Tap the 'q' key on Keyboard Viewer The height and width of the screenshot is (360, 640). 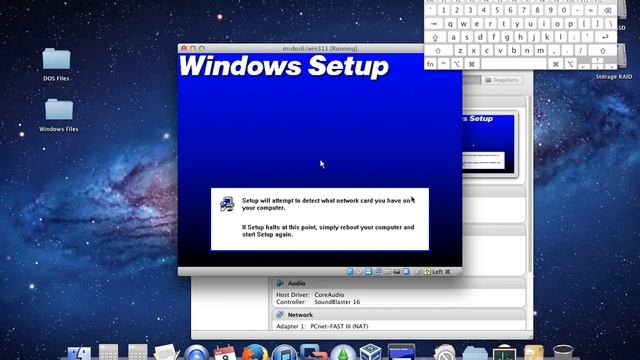[450, 24]
